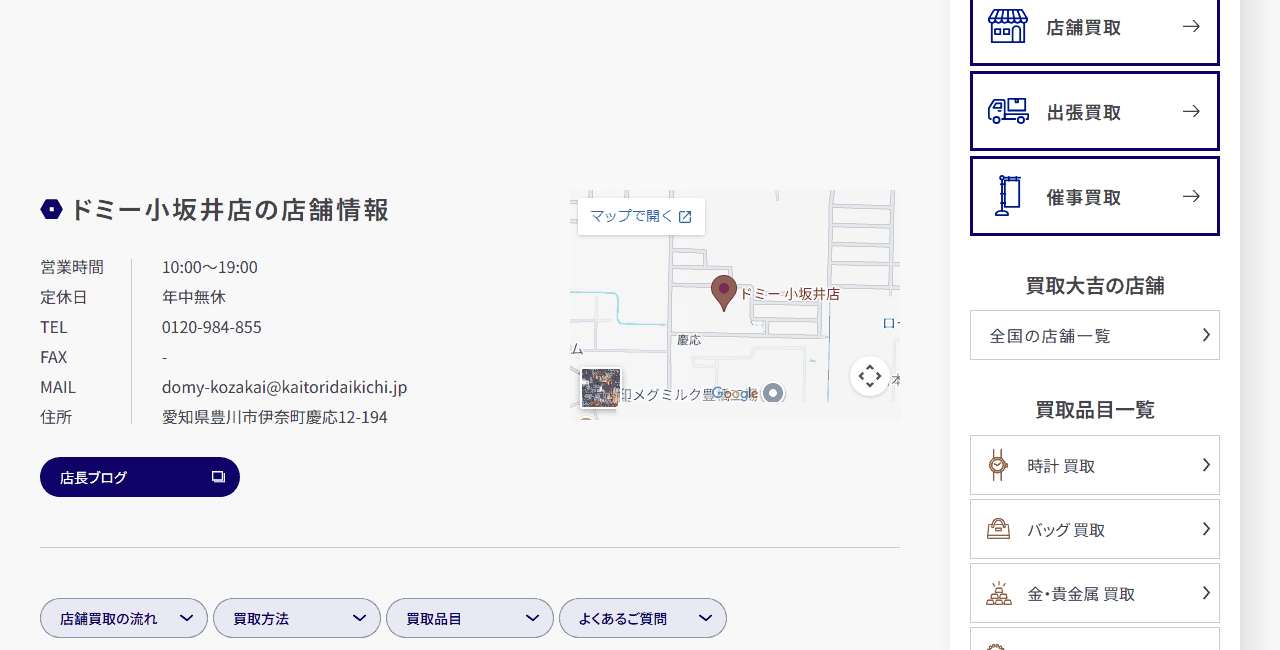Click chevron on 時計 買取 row
Image resolution: width=1280 pixels, height=650 pixels.
1206,465
